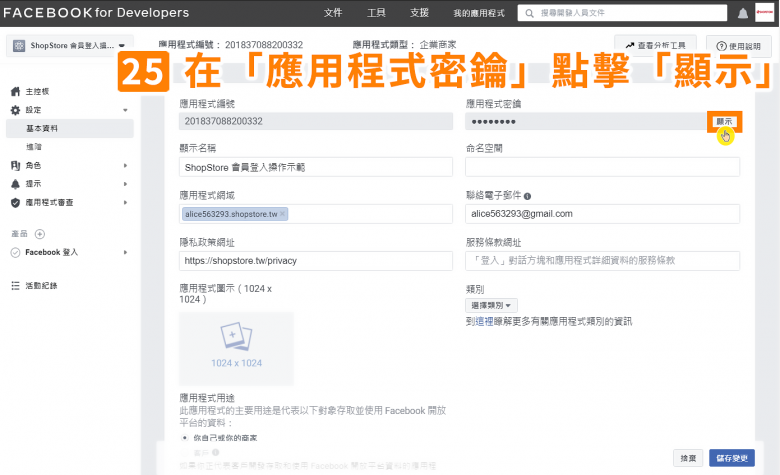Expand the Facebook 登入 product menu
This screenshot has width=780, height=475.
125,253
